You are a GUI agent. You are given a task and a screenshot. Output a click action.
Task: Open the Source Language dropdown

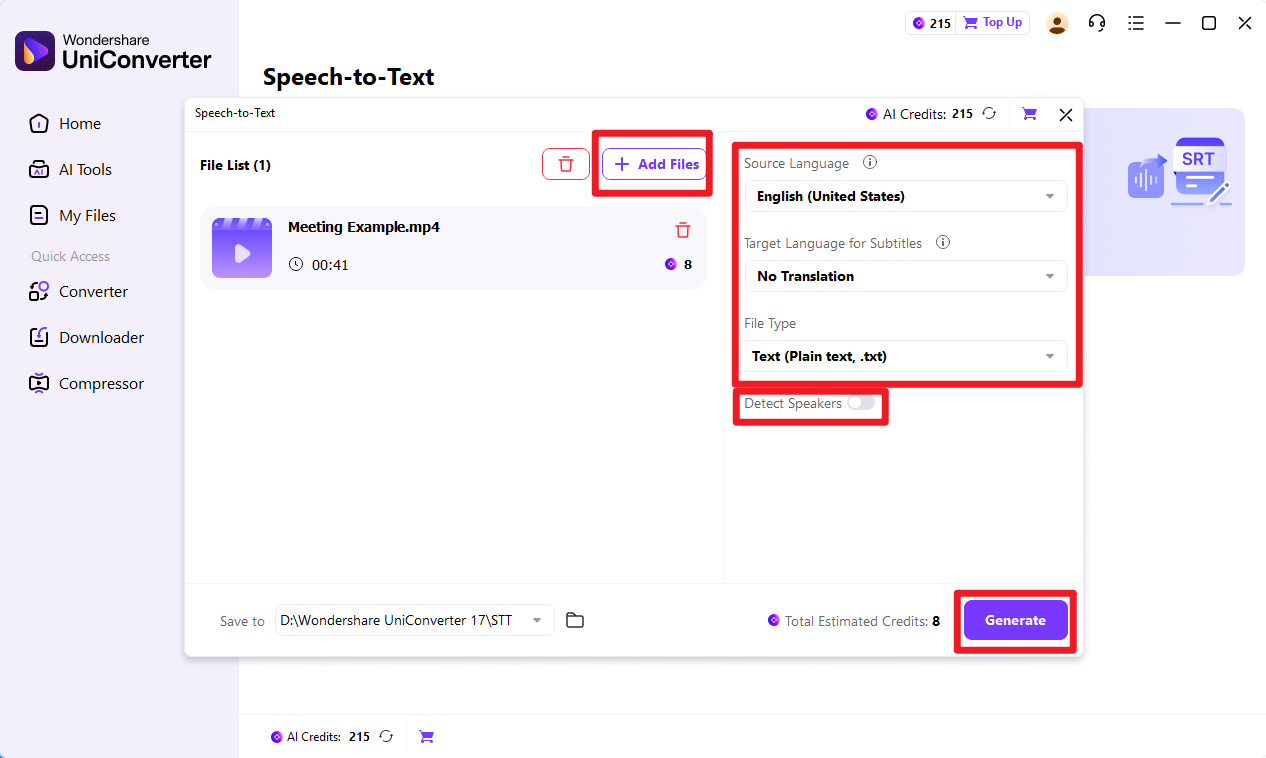pyautogui.click(x=905, y=196)
